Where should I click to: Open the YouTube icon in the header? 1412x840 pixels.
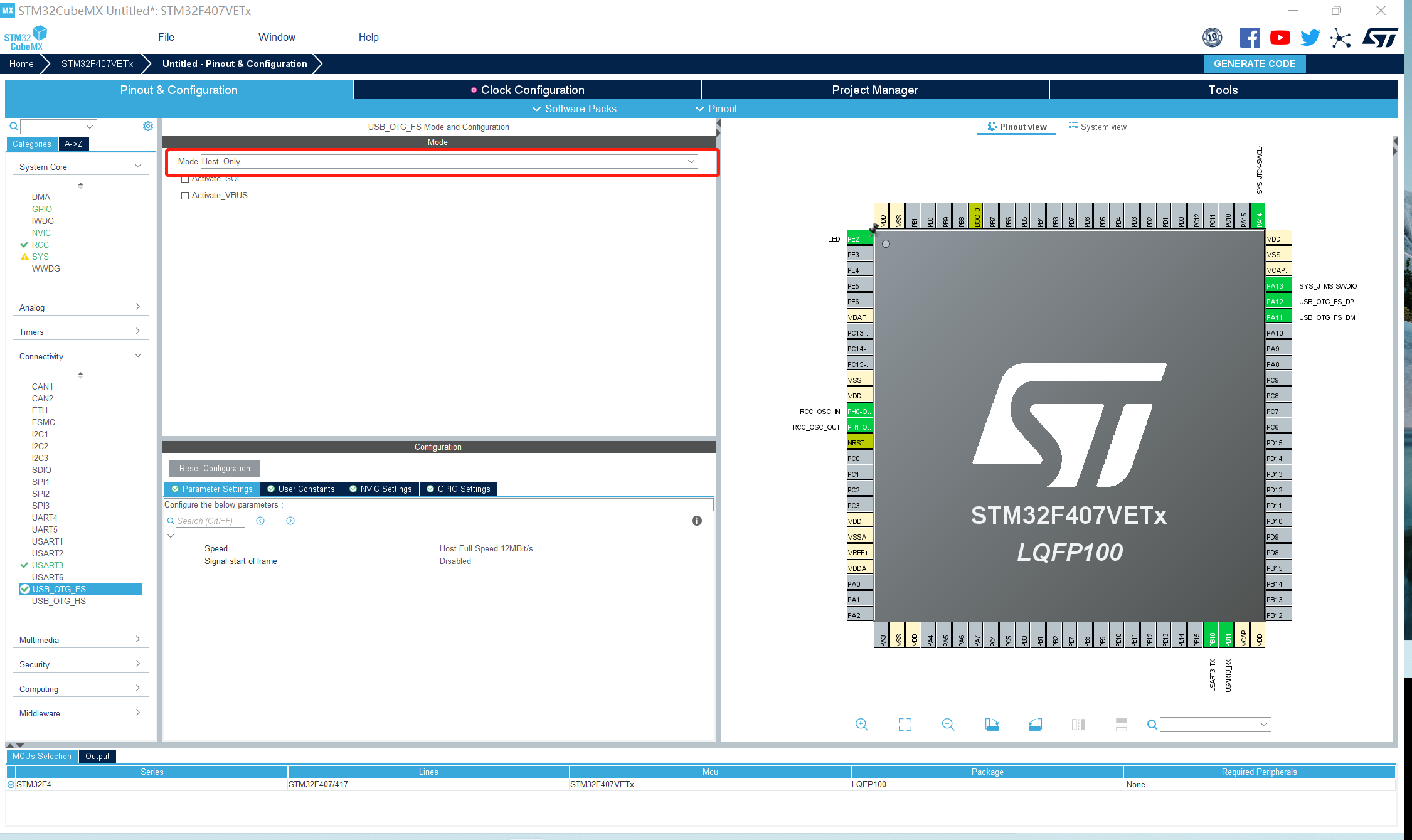(x=1280, y=37)
